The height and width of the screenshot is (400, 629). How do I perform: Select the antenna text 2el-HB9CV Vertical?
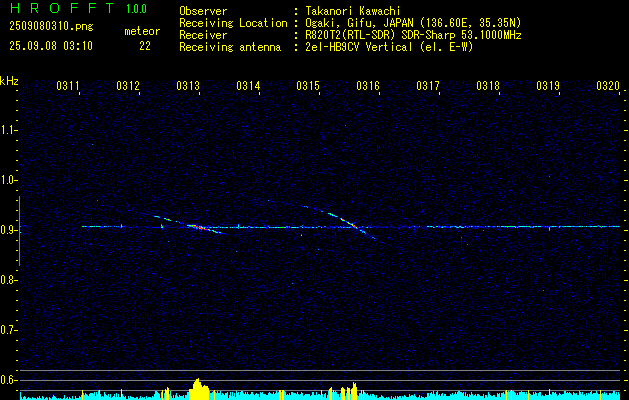click(359, 47)
